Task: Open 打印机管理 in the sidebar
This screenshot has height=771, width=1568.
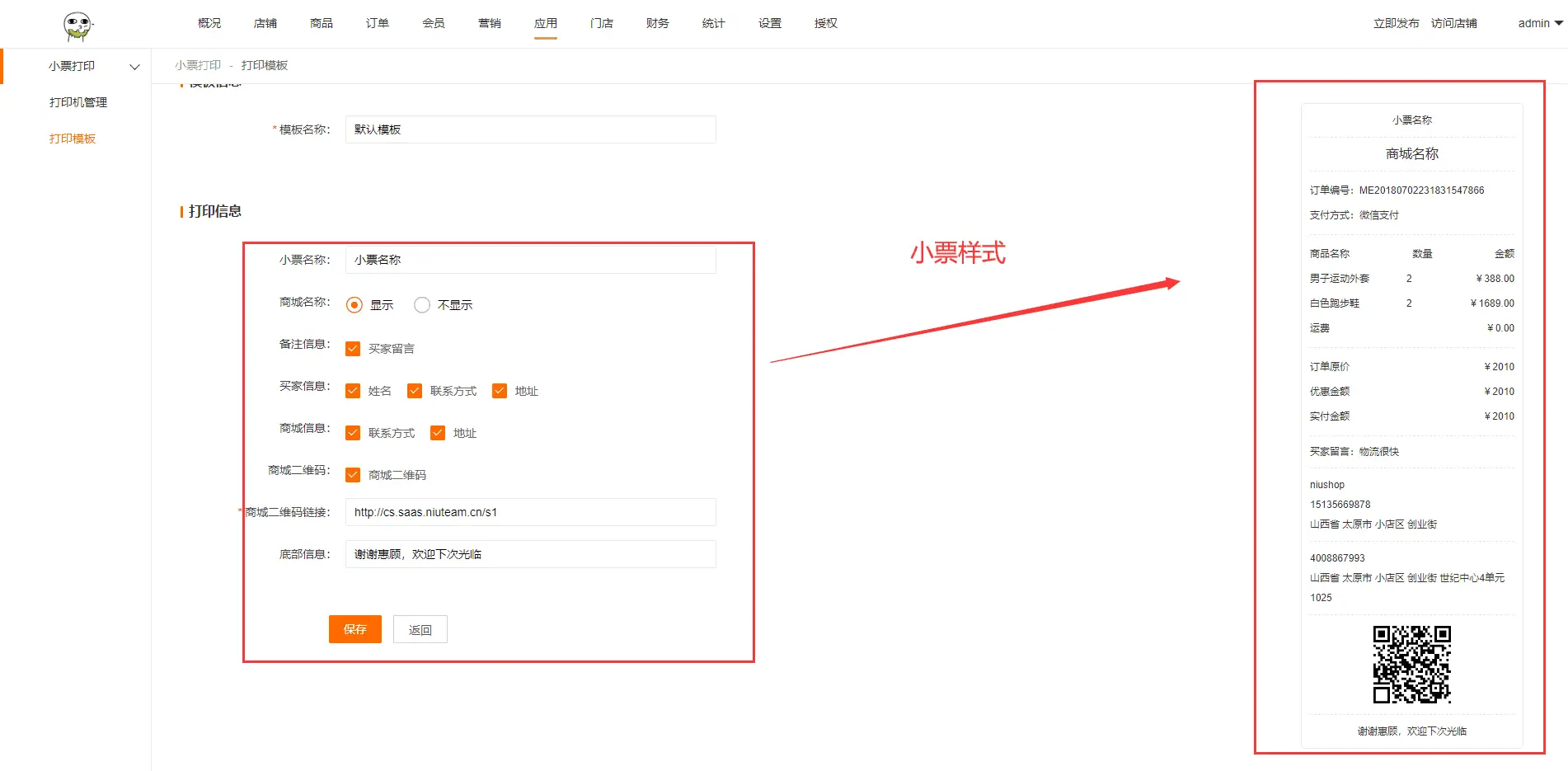Action: tap(78, 102)
